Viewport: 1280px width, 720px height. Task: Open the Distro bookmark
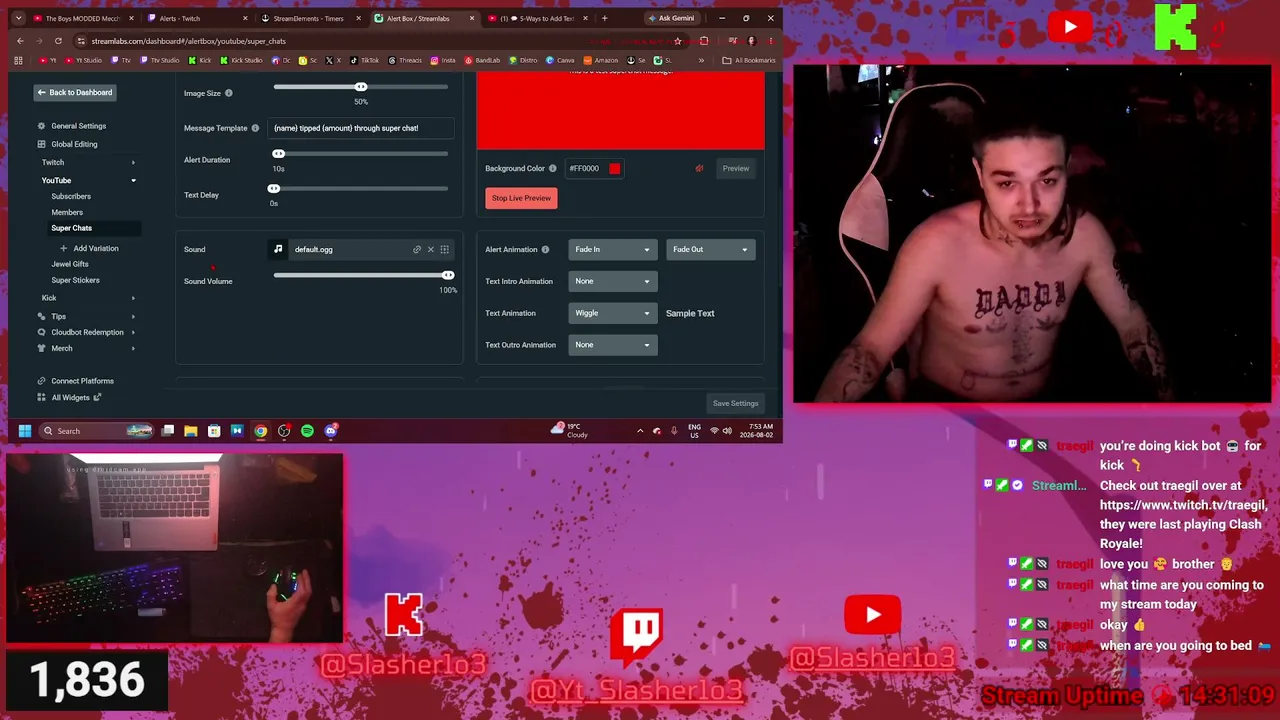[523, 60]
